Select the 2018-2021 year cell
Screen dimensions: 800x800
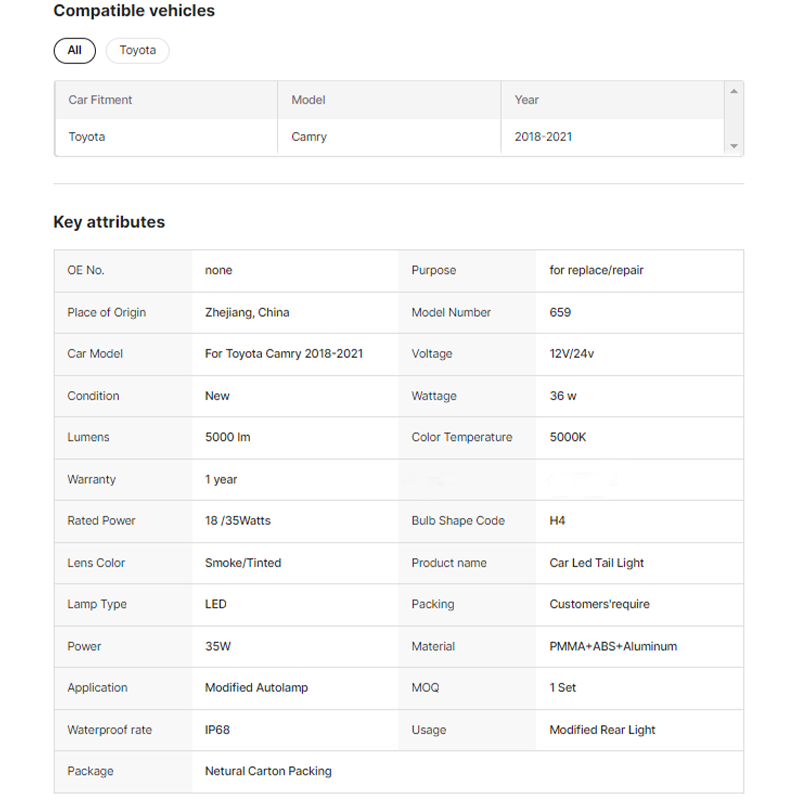click(543, 137)
